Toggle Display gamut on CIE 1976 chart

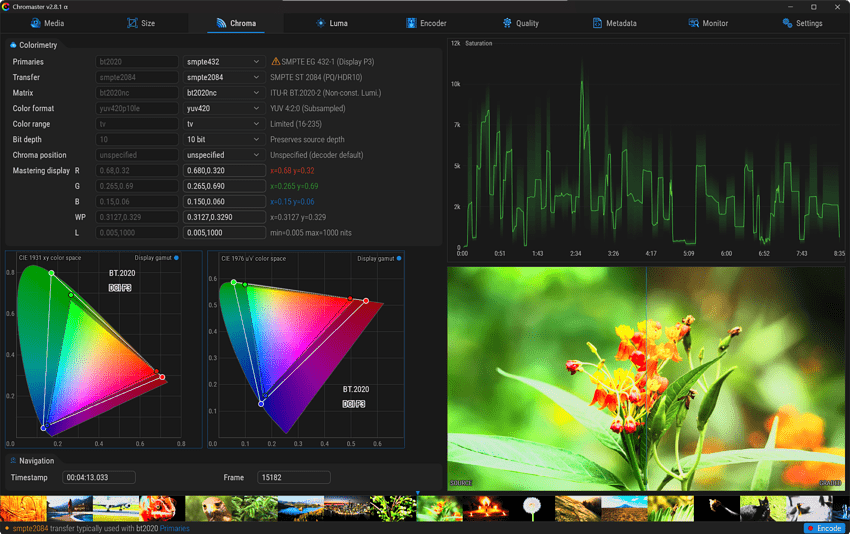coord(399,258)
